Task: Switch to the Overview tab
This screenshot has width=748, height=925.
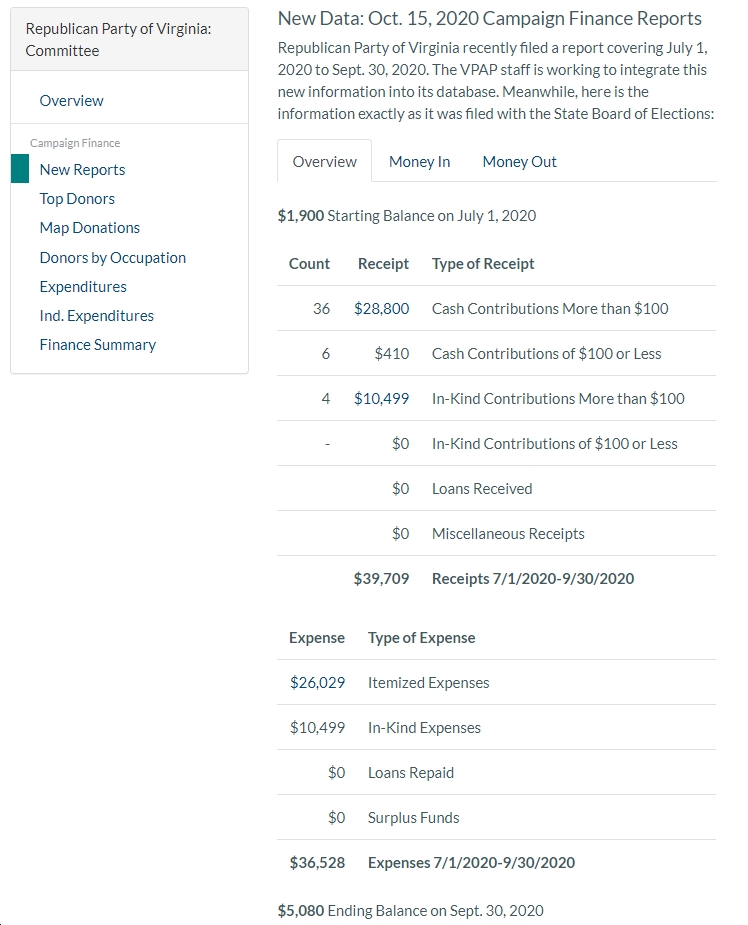Action: 324,161
